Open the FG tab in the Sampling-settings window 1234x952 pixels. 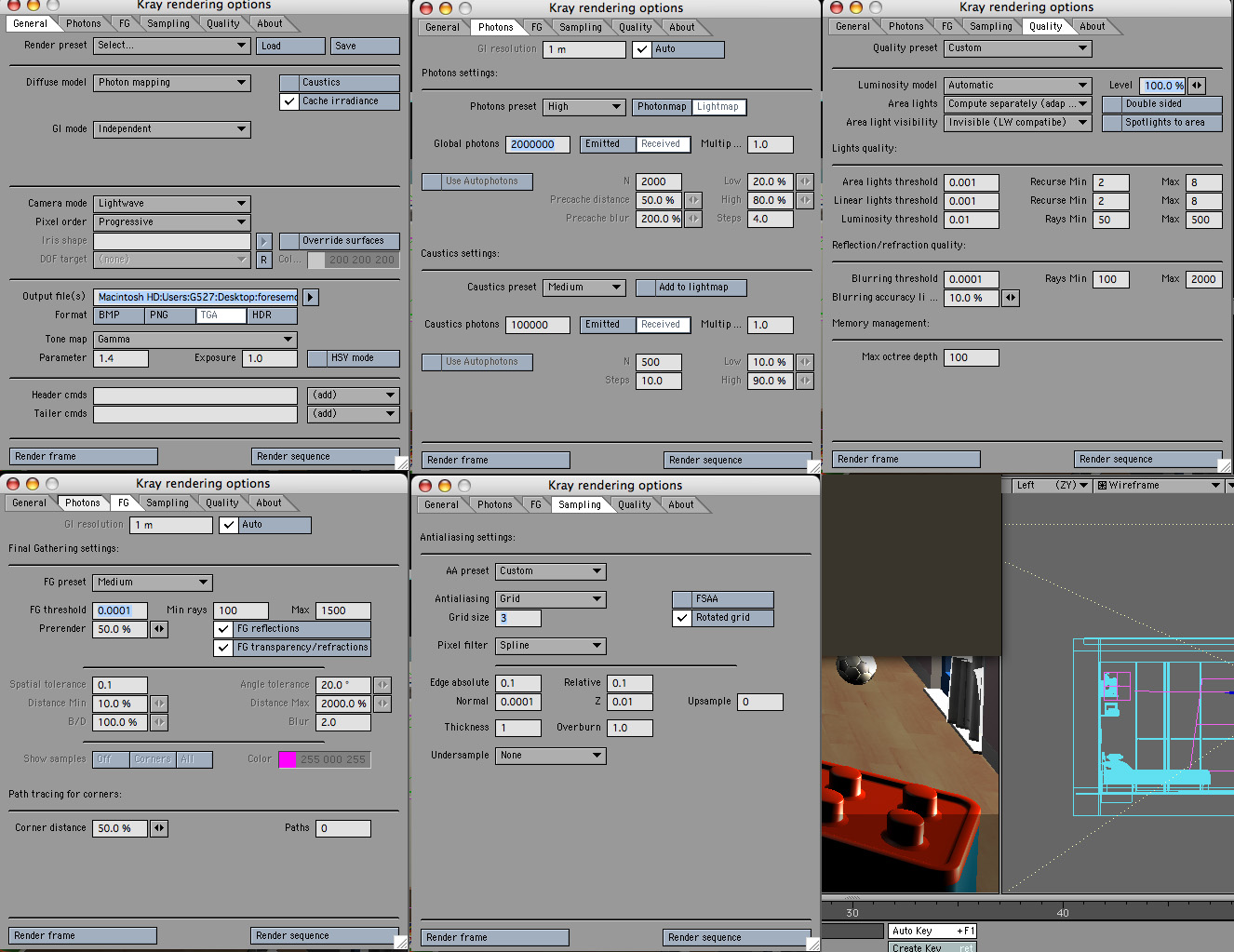535,505
